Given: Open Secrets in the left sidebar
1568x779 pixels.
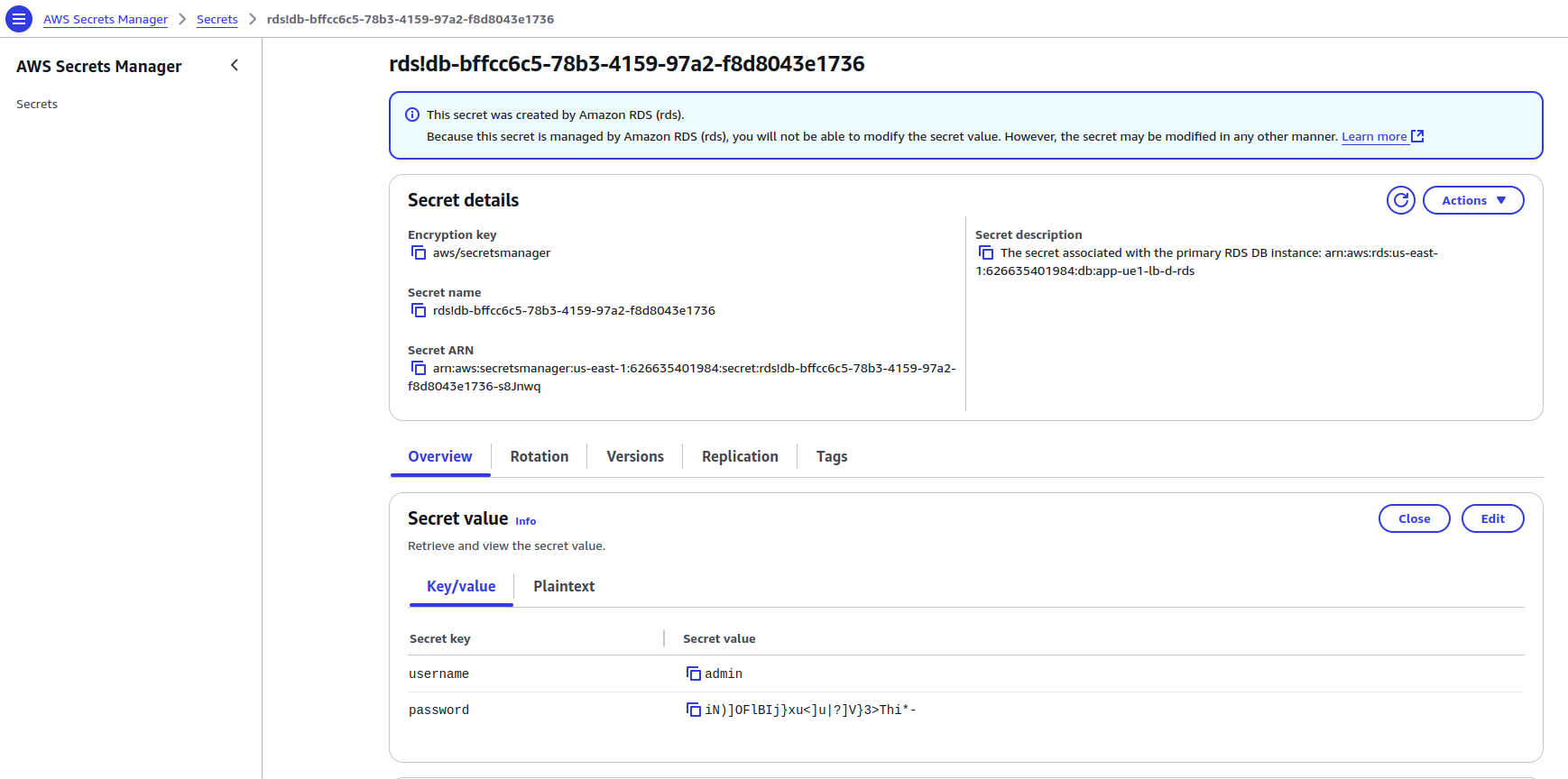Looking at the screenshot, I should [x=37, y=104].
